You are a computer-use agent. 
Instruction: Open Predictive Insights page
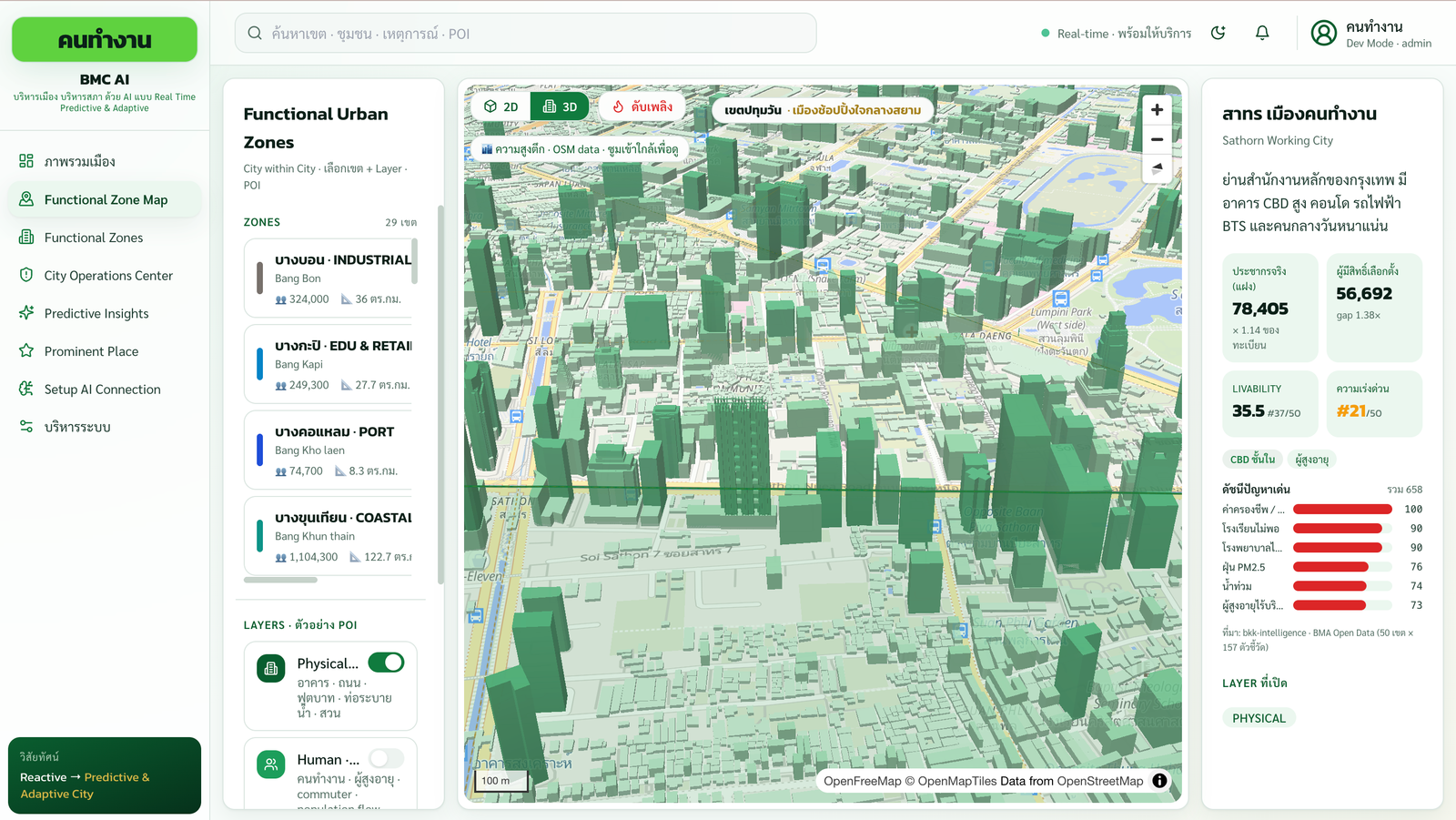click(x=105, y=313)
